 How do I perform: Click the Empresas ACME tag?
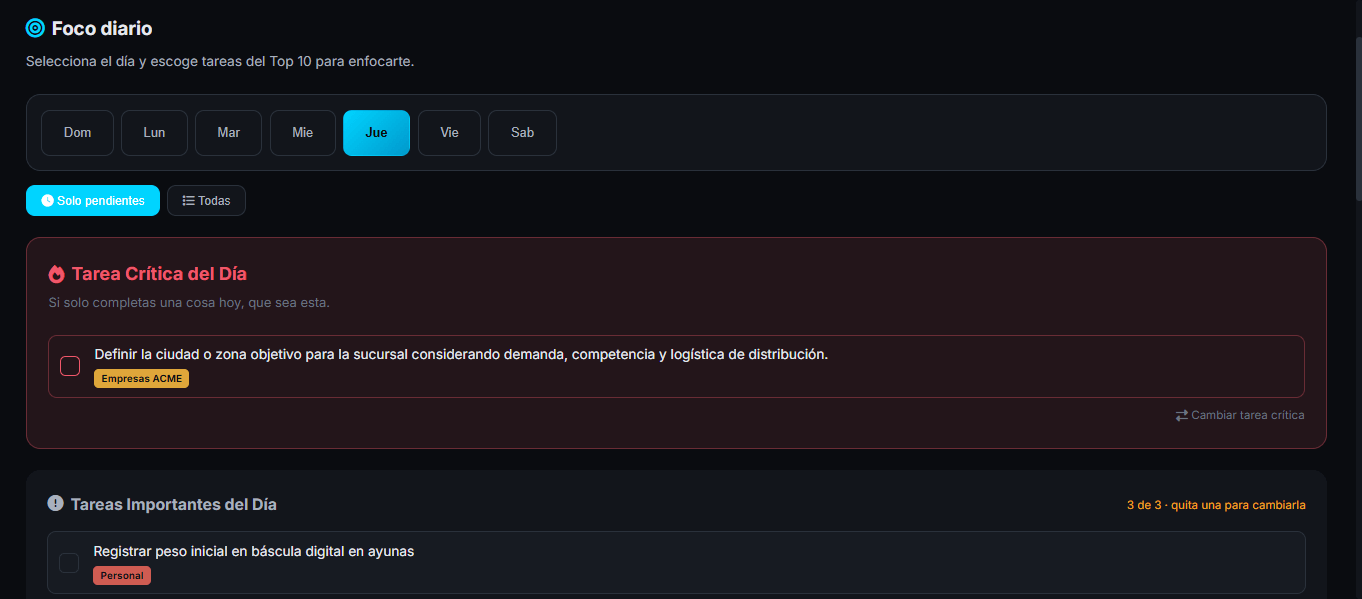[x=142, y=379]
